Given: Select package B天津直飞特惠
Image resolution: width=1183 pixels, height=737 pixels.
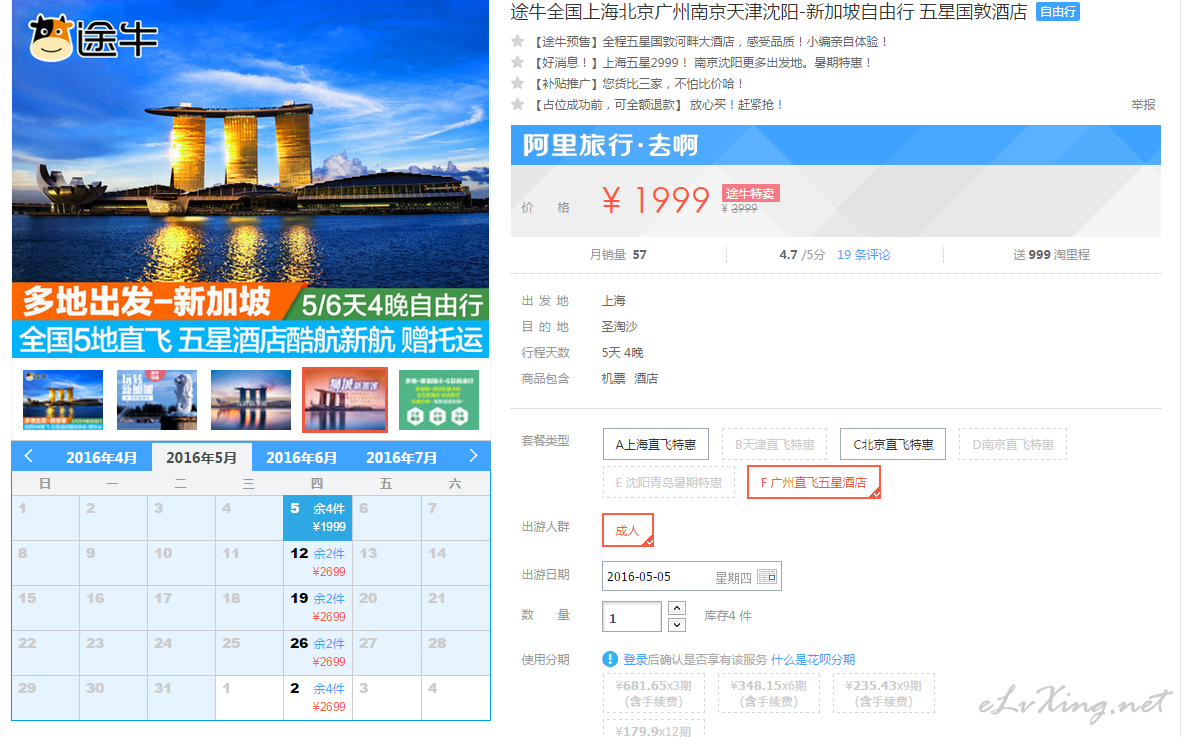Looking at the screenshot, I should 775,444.
